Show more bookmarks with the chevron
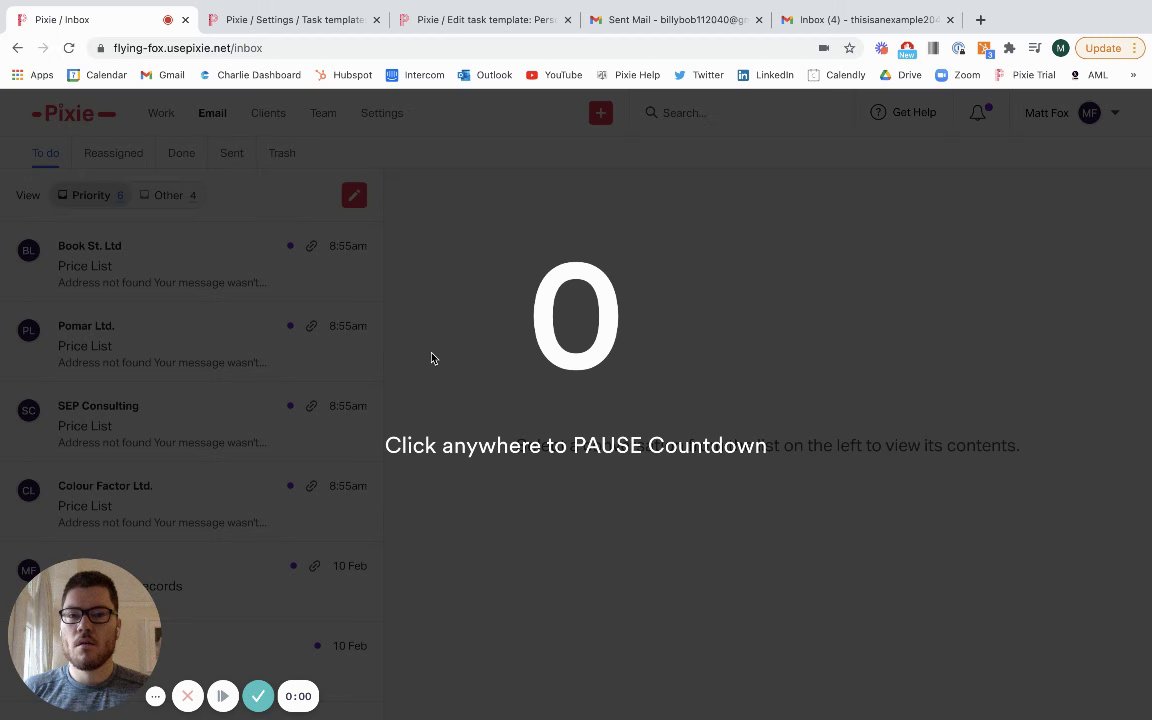The height and width of the screenshot is (720, 1152). click(x=1132, y=75)
